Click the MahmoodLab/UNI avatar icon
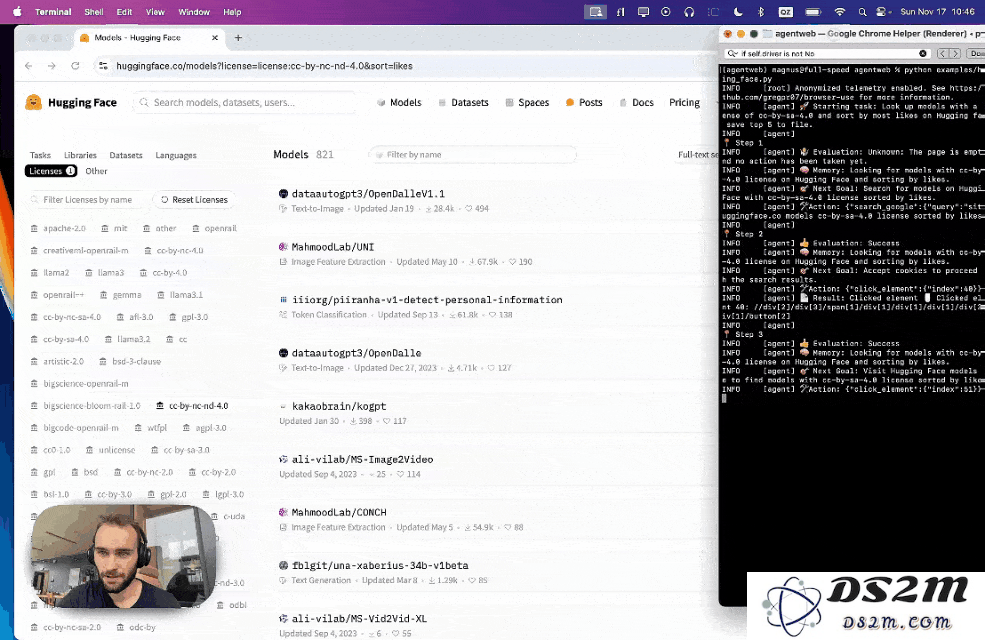Image resolution: width=985 pixels, height=640 pixels. 283,247
